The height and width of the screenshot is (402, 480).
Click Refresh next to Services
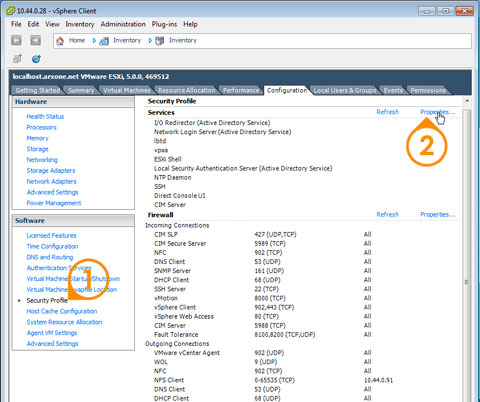click(388, 112)
